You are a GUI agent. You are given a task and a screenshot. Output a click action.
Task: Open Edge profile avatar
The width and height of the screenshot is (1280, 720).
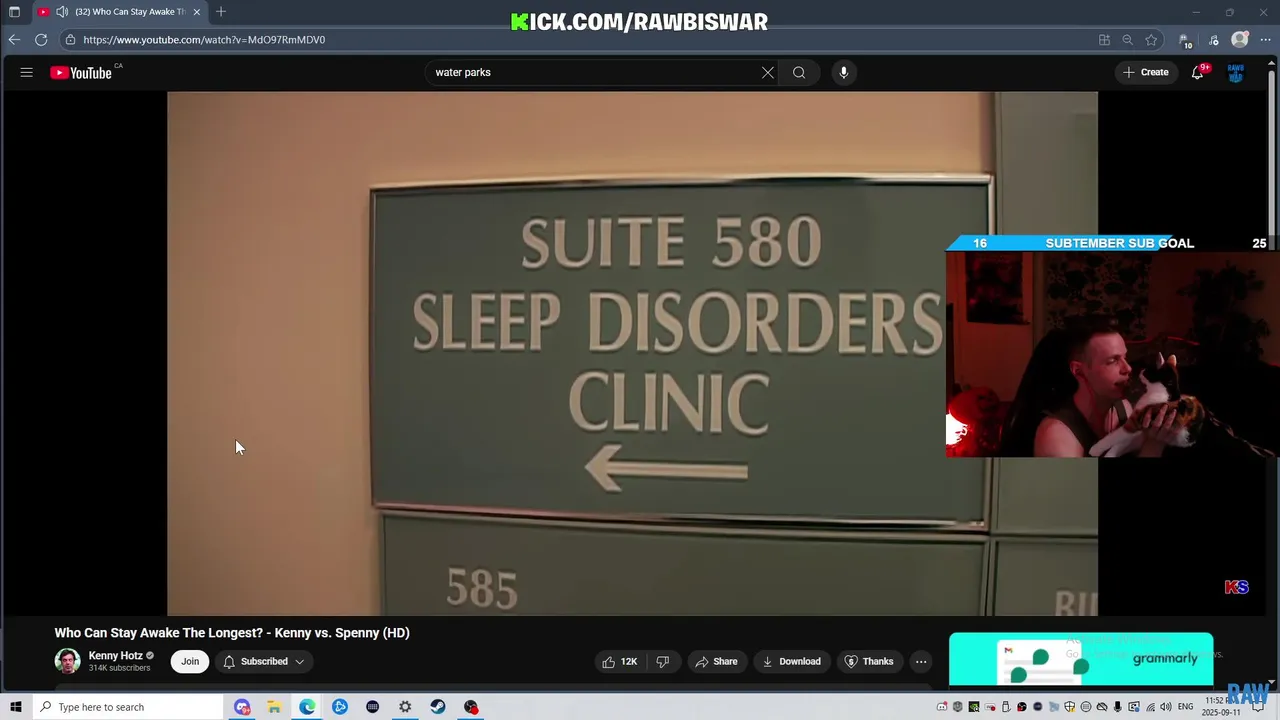(x=1240, y=39)
